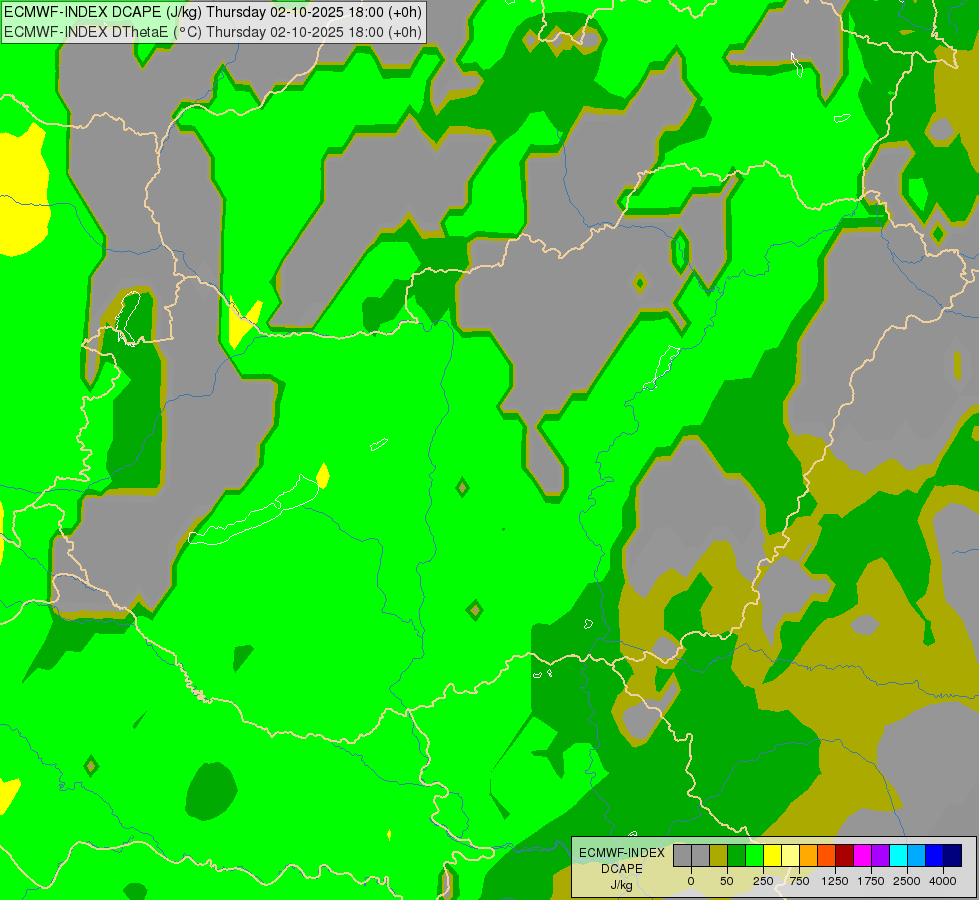979x900 pixels.
Task: Click the bright green legend swatch
Action: click(x=755, y=855)
